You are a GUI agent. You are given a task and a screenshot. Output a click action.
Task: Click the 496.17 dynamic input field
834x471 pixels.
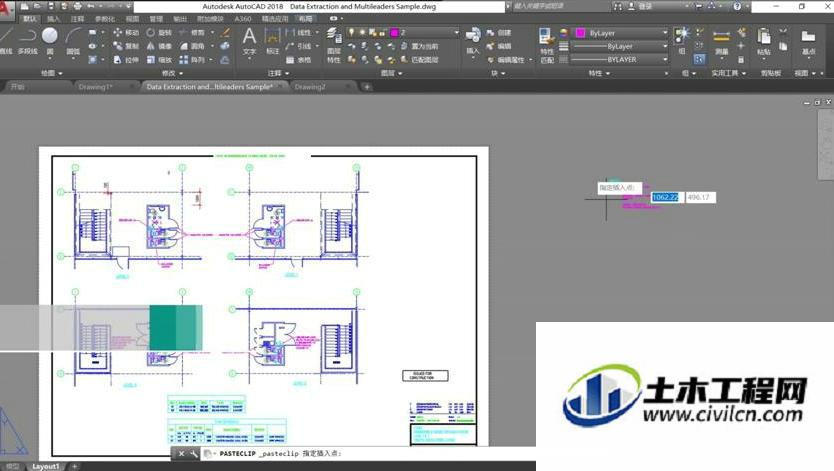[x=700, y=197]
